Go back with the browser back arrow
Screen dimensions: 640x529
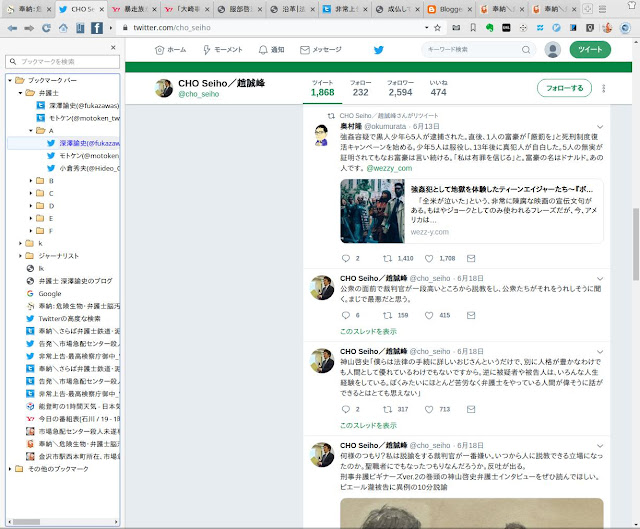point(12,28)
